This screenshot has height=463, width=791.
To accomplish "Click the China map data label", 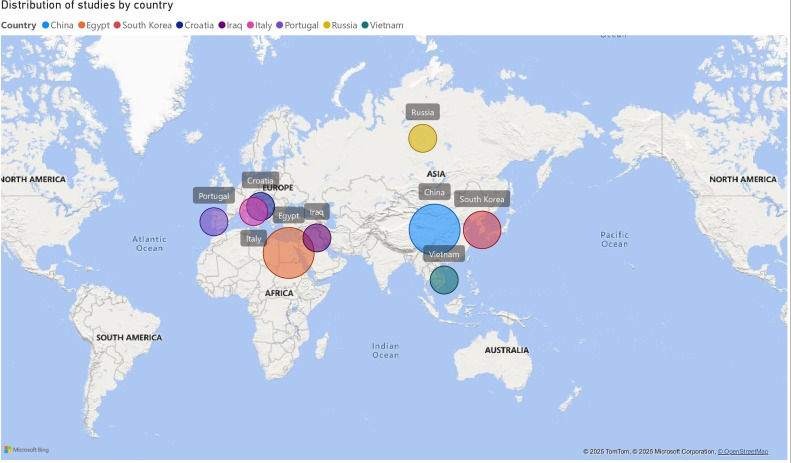I will [434, 192].
